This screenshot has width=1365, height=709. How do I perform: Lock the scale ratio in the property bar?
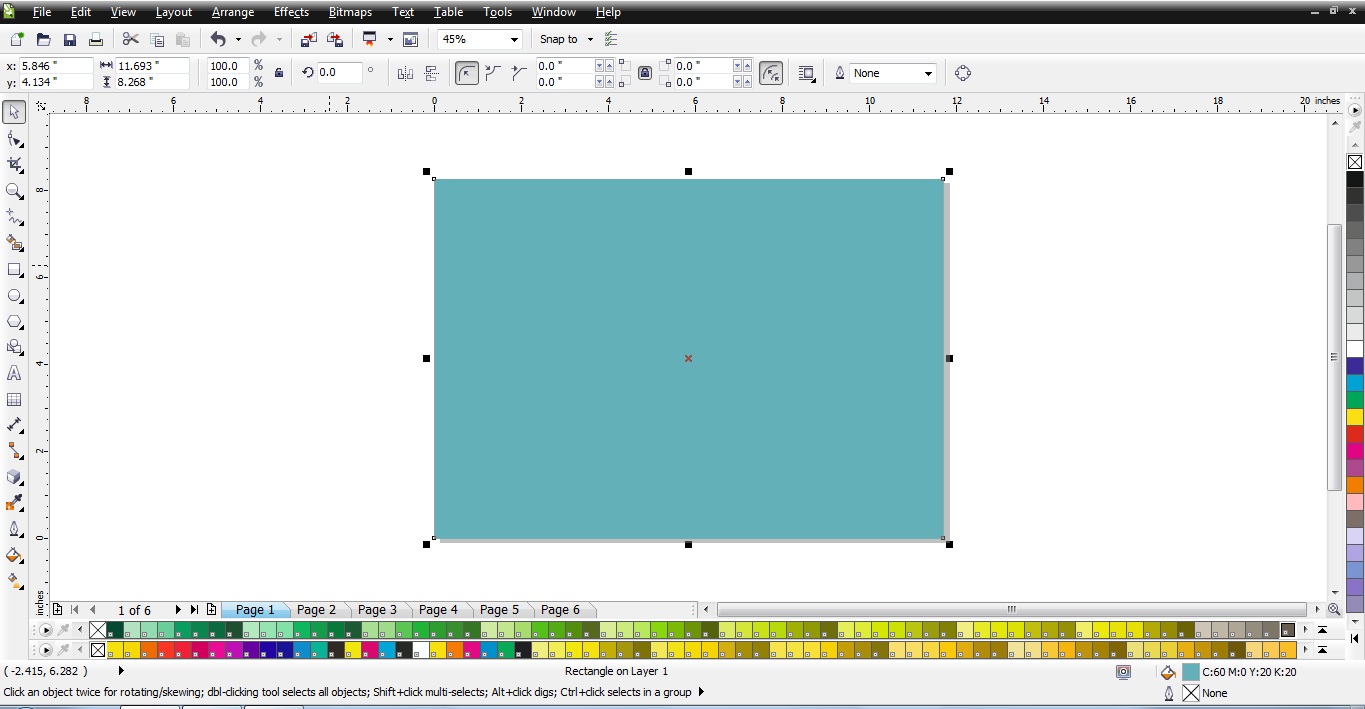278,72
